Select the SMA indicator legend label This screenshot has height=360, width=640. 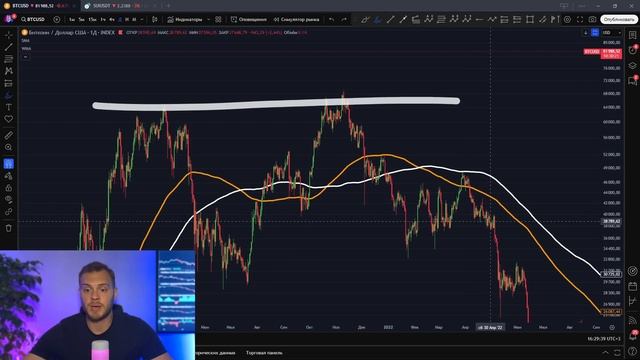25,41
